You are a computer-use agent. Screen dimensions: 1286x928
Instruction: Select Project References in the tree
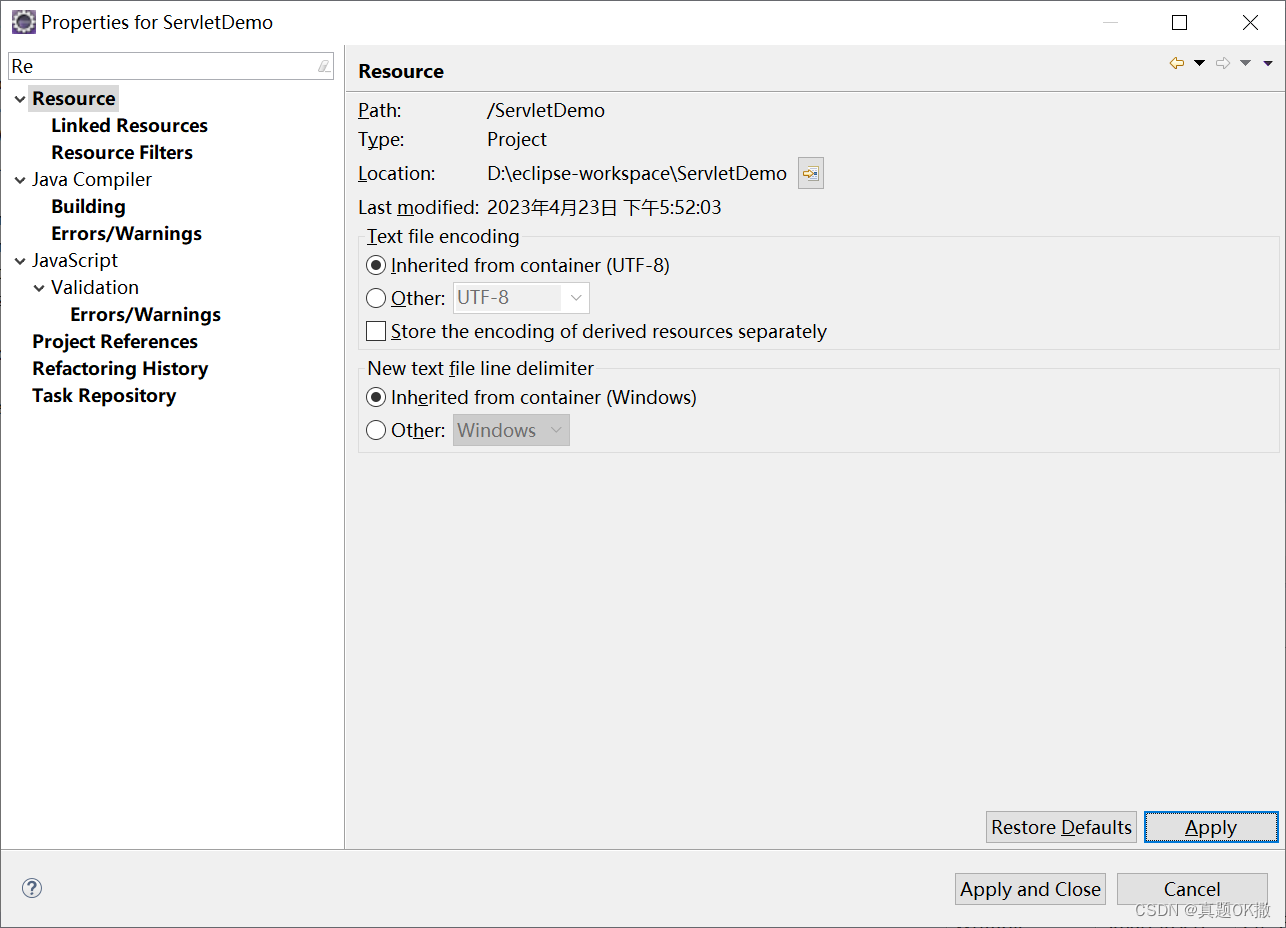click(115, 341)
